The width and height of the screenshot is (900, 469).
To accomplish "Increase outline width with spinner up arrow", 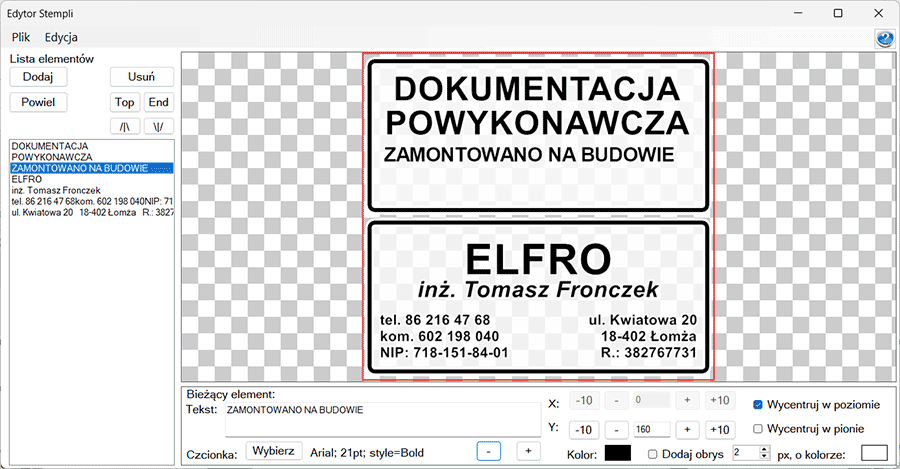I will pyautogui.click(x=765, y=449).
